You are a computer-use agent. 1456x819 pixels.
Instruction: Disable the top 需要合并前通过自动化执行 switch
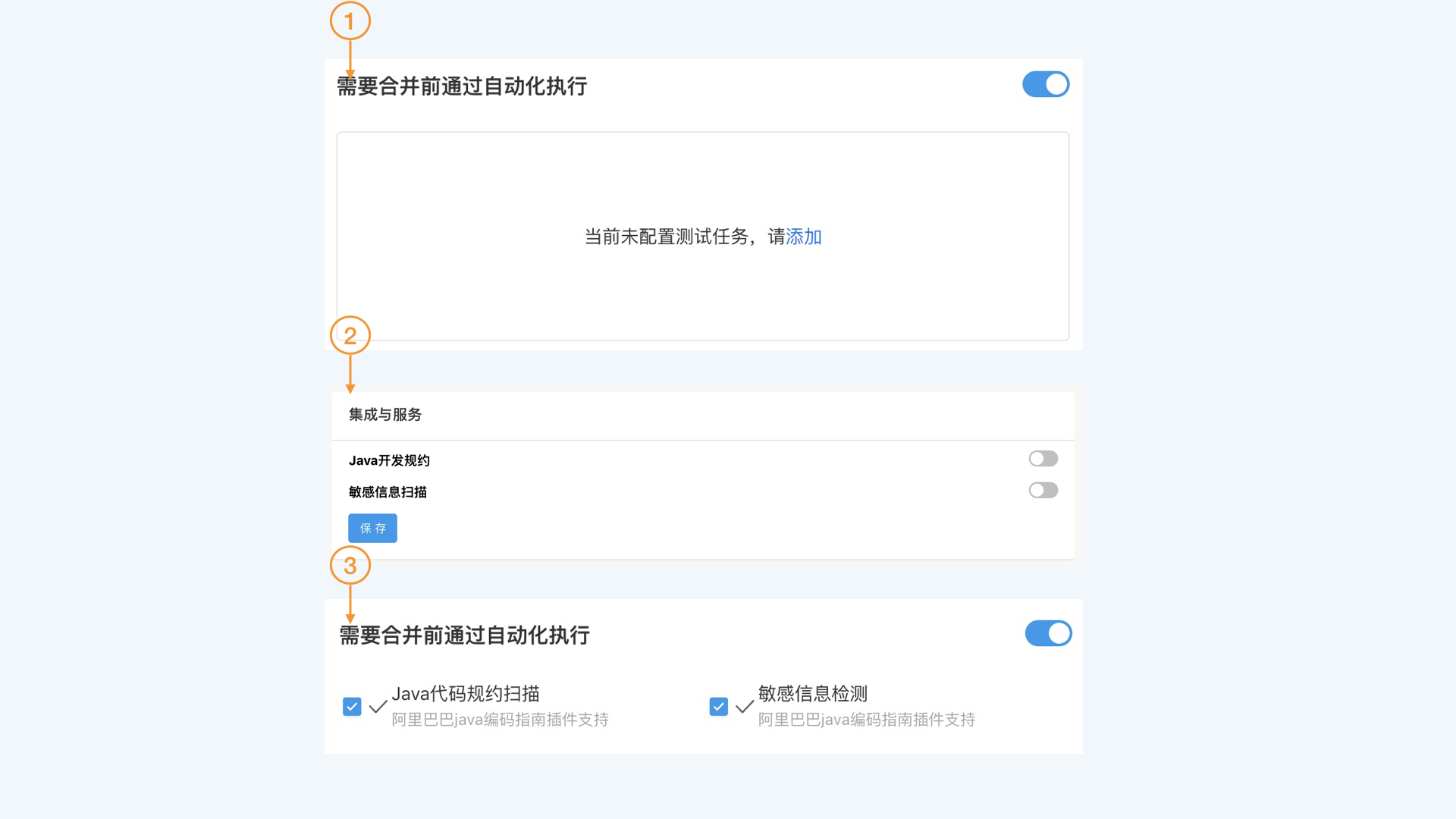point(1046,84)
